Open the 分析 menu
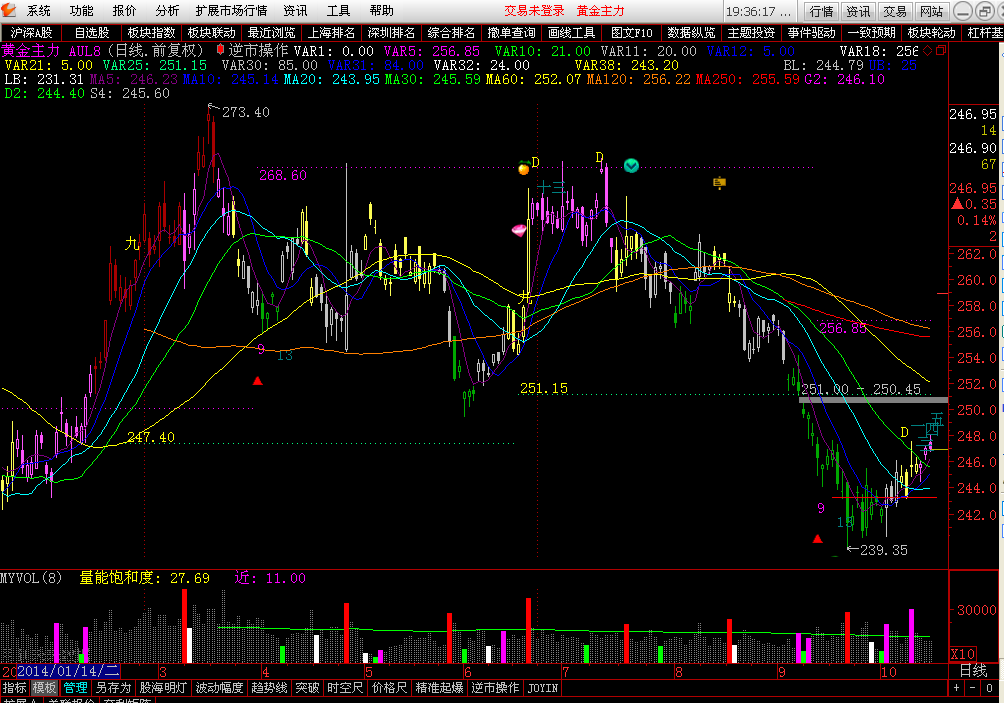This screenshot has height=703, width=1004. click(x=168, y=11)
